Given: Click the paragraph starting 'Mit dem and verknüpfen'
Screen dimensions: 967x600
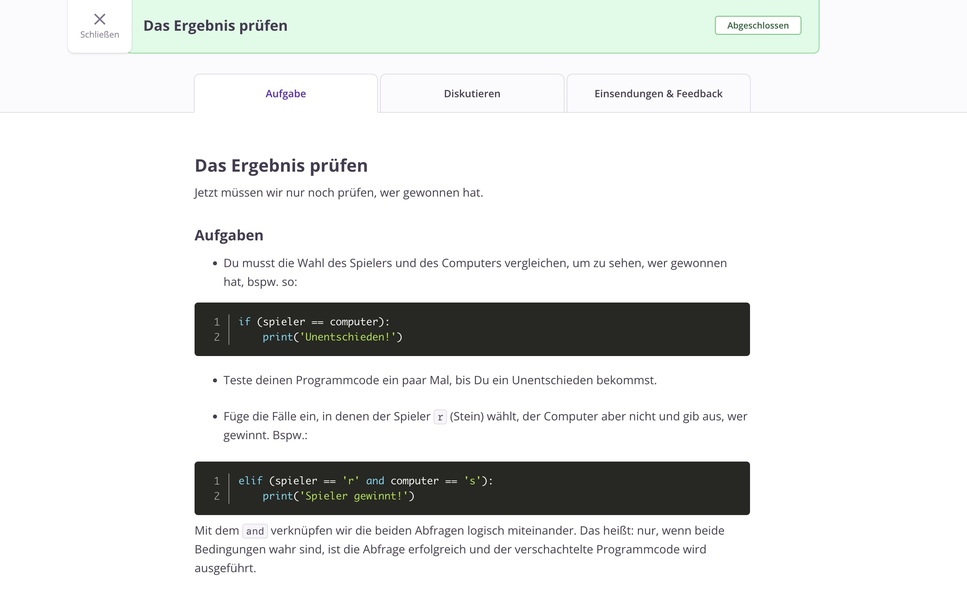Looking at the screenshot, I should coord(459,549).
